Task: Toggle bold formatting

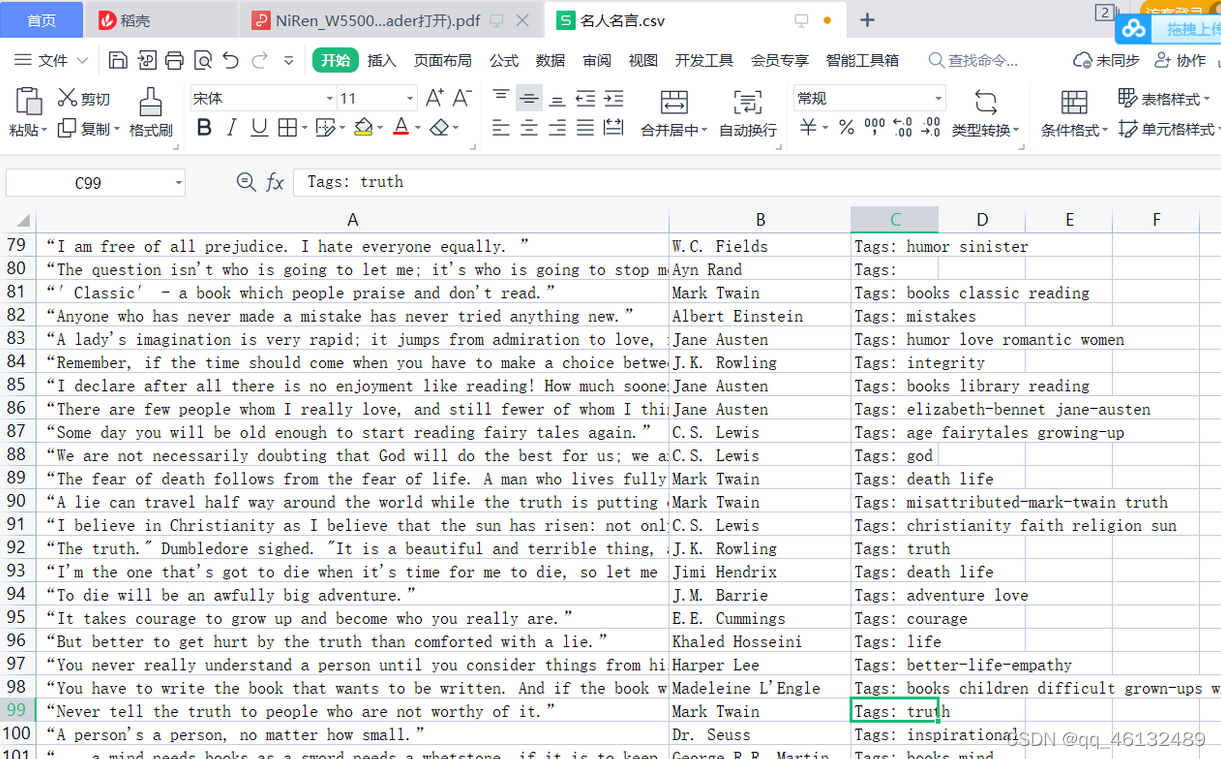Action: [204, 128]
